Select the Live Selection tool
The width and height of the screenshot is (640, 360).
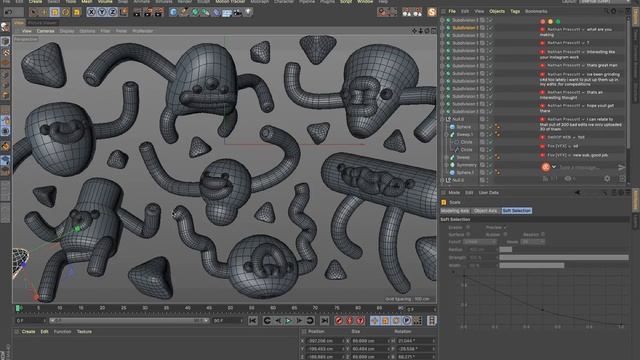[x=34, y=12]
